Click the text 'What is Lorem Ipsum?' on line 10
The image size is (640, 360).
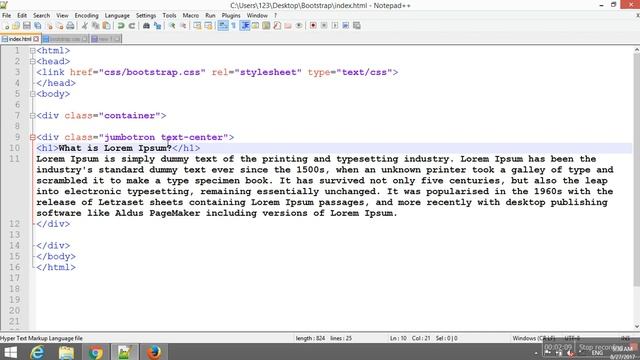[x=115, y=148]
